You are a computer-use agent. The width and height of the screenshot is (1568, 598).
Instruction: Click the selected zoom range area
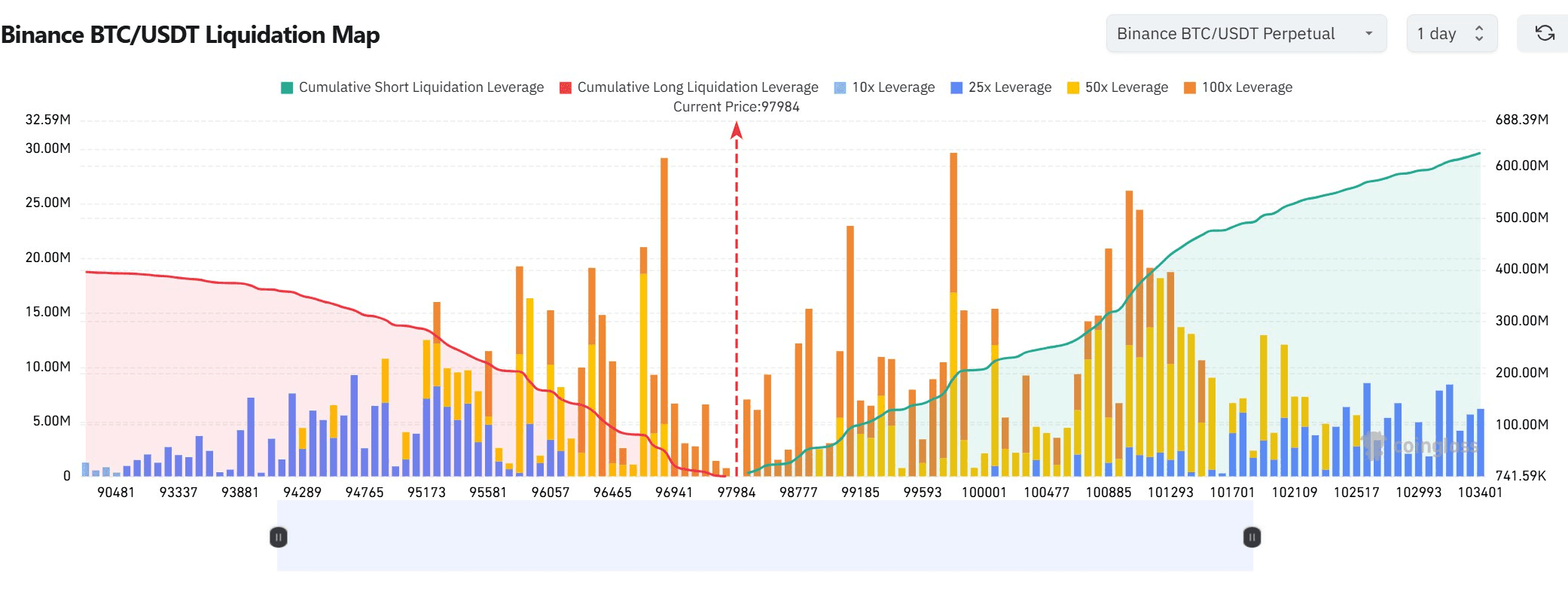[765, 536]
